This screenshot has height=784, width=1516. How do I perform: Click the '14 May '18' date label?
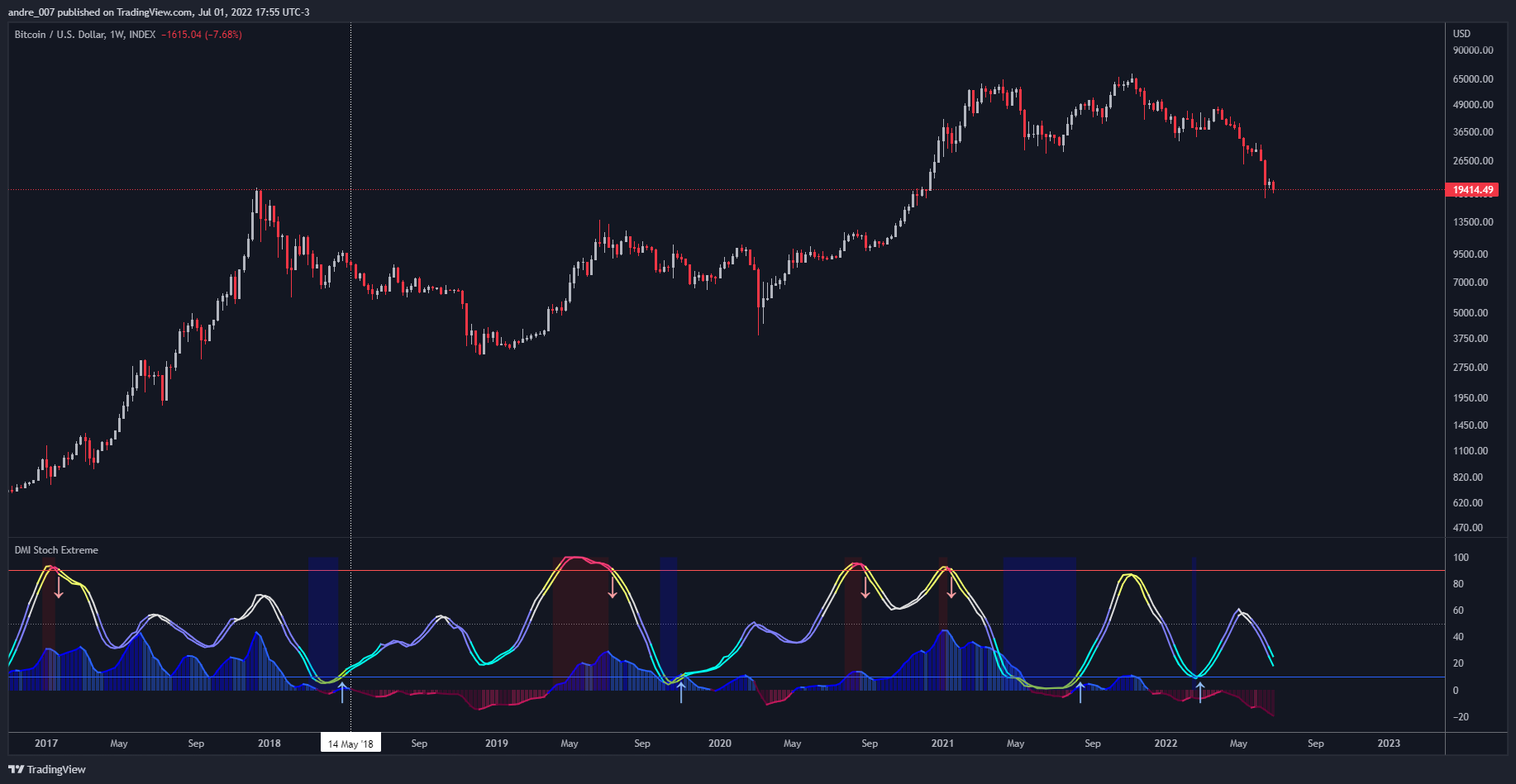click(350, 744)
